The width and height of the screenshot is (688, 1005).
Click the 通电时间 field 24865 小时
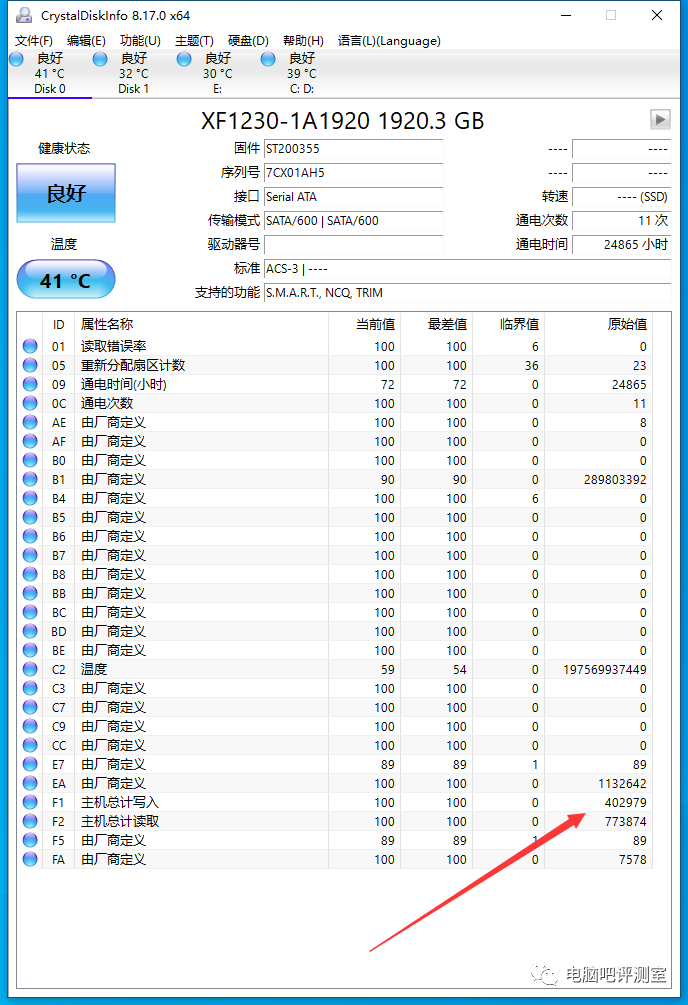click(621, 245)
